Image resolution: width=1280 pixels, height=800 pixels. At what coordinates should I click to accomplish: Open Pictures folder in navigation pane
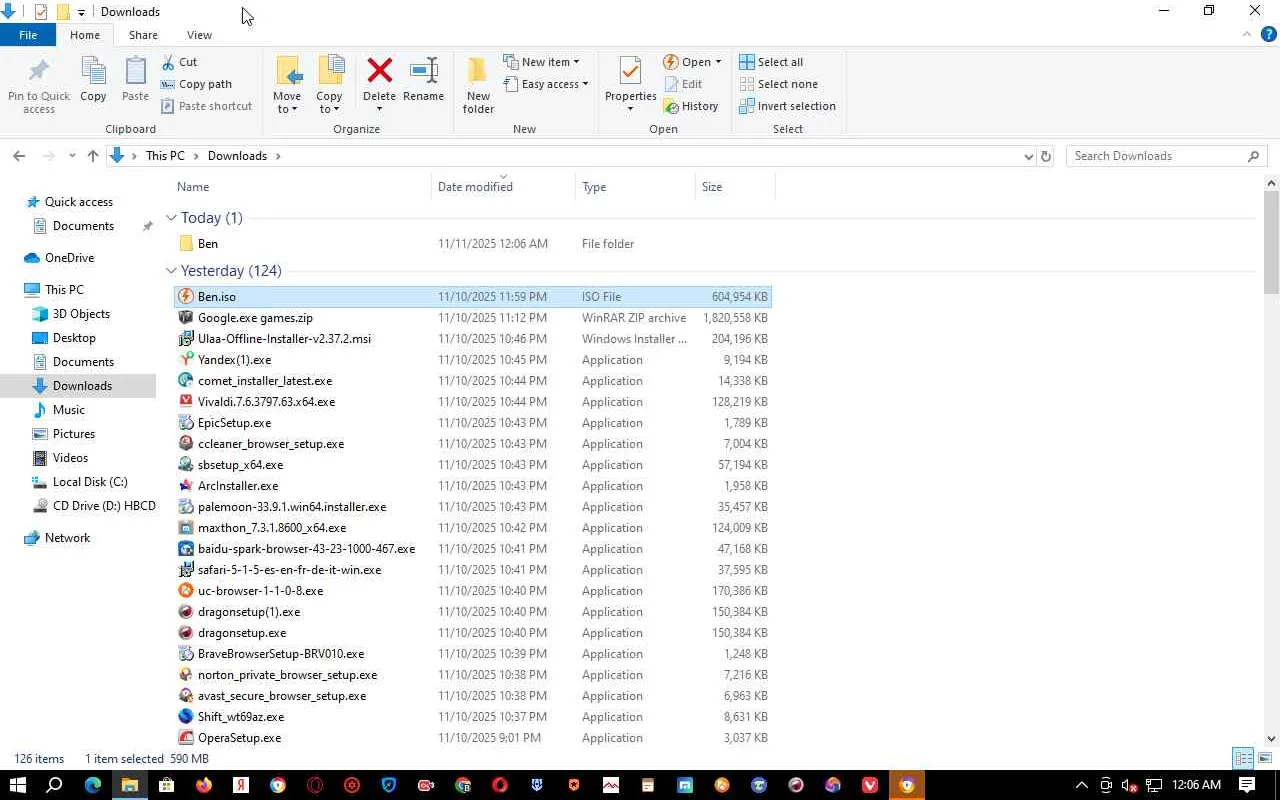click(x=74, y=434)
